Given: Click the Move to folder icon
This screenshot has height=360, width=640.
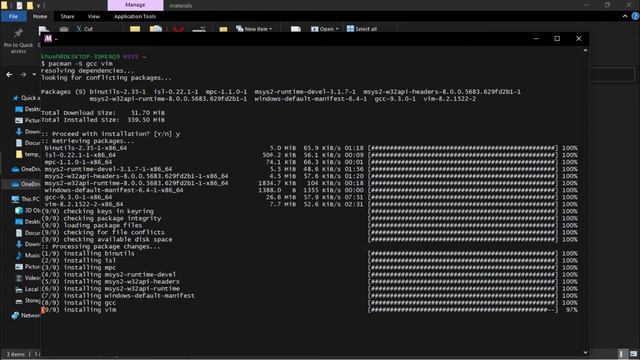Looking at the screenshot, I should [135, 29].
